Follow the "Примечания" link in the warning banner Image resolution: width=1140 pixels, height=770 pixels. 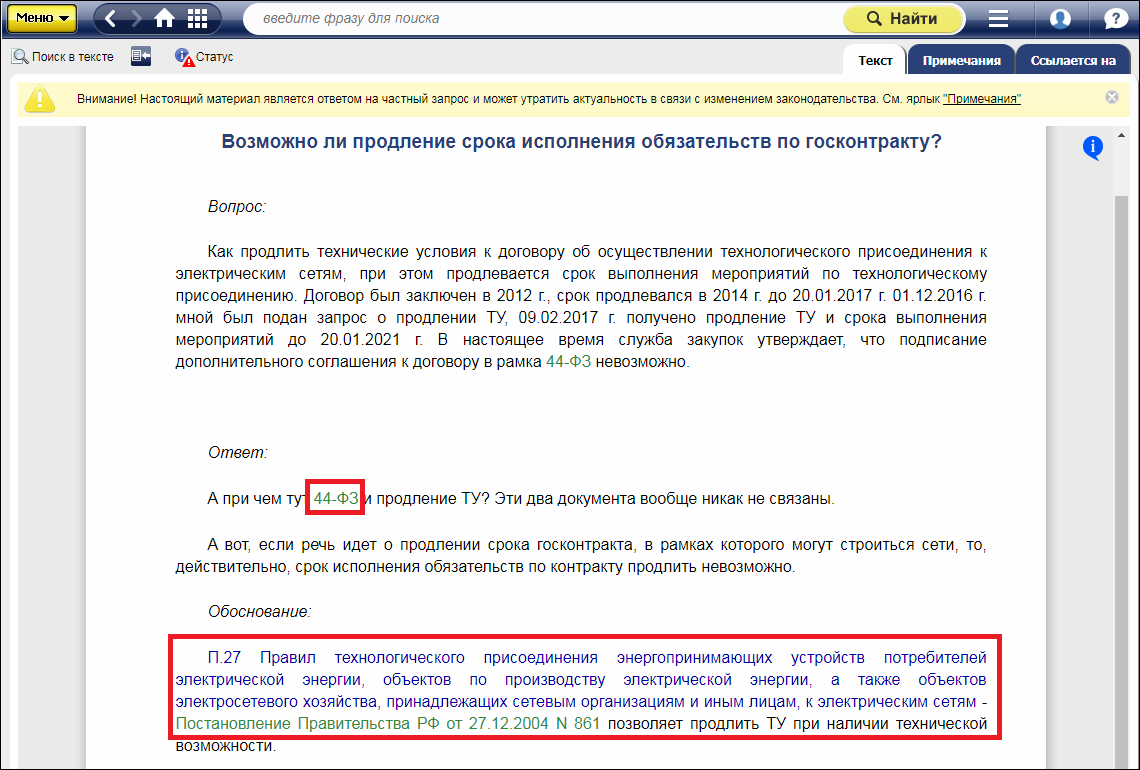[x=981, y=99]
